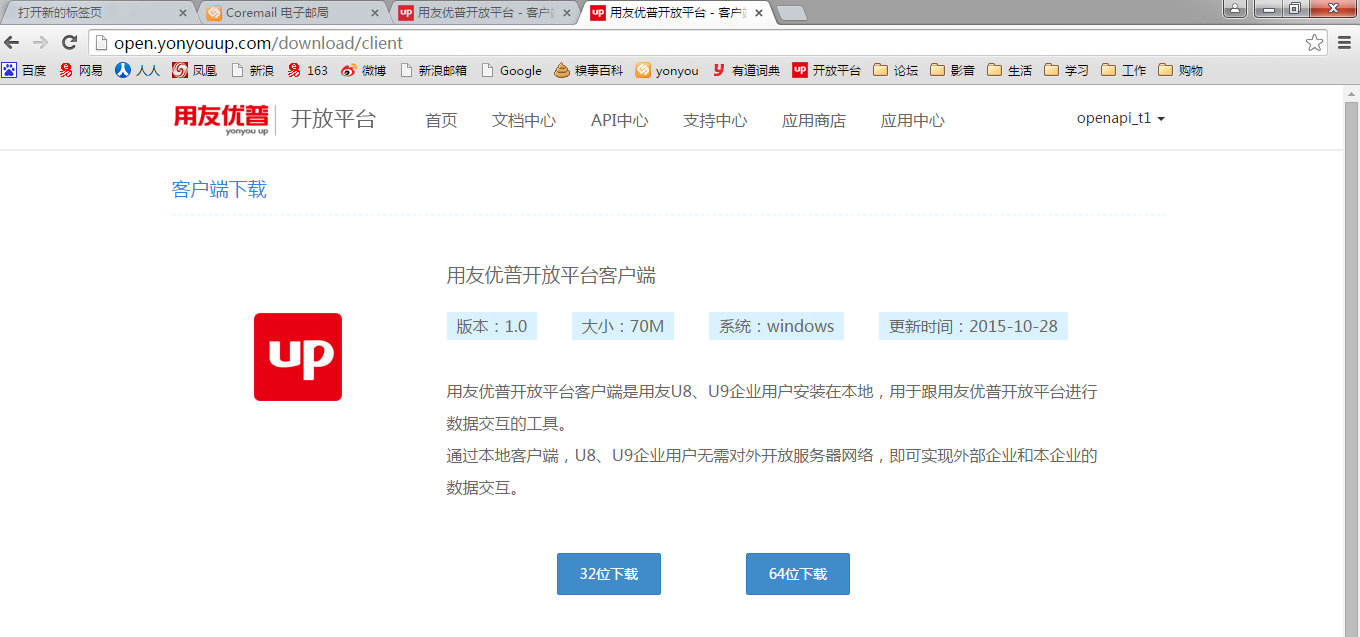
Task: Open the 开放平台 bookmark
Action: (x=826, y=70)
